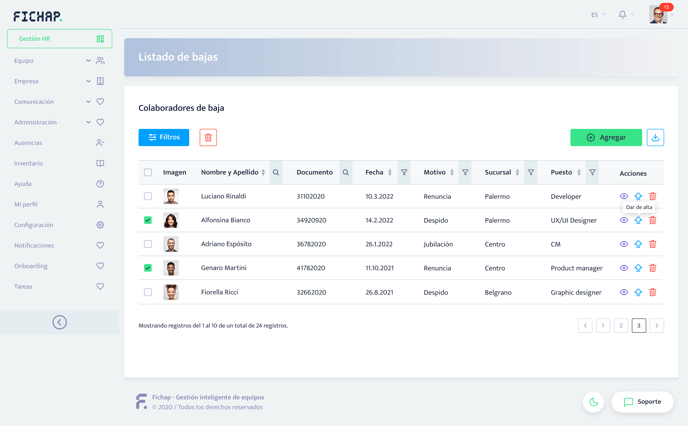Click Fiorella Ricci's profile photo

tap(171, 292)
